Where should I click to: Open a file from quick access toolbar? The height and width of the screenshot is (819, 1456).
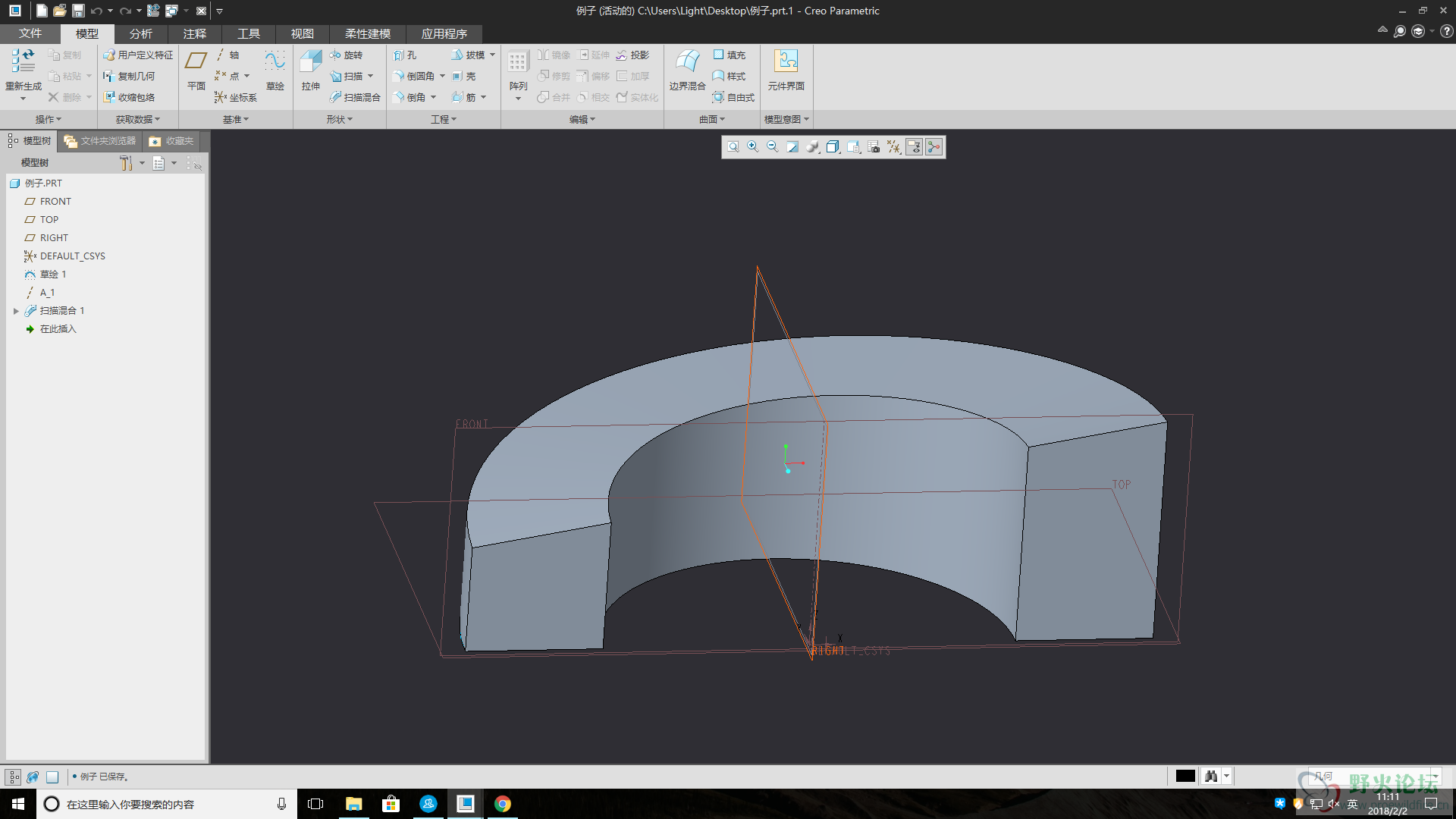coord(60,11)
